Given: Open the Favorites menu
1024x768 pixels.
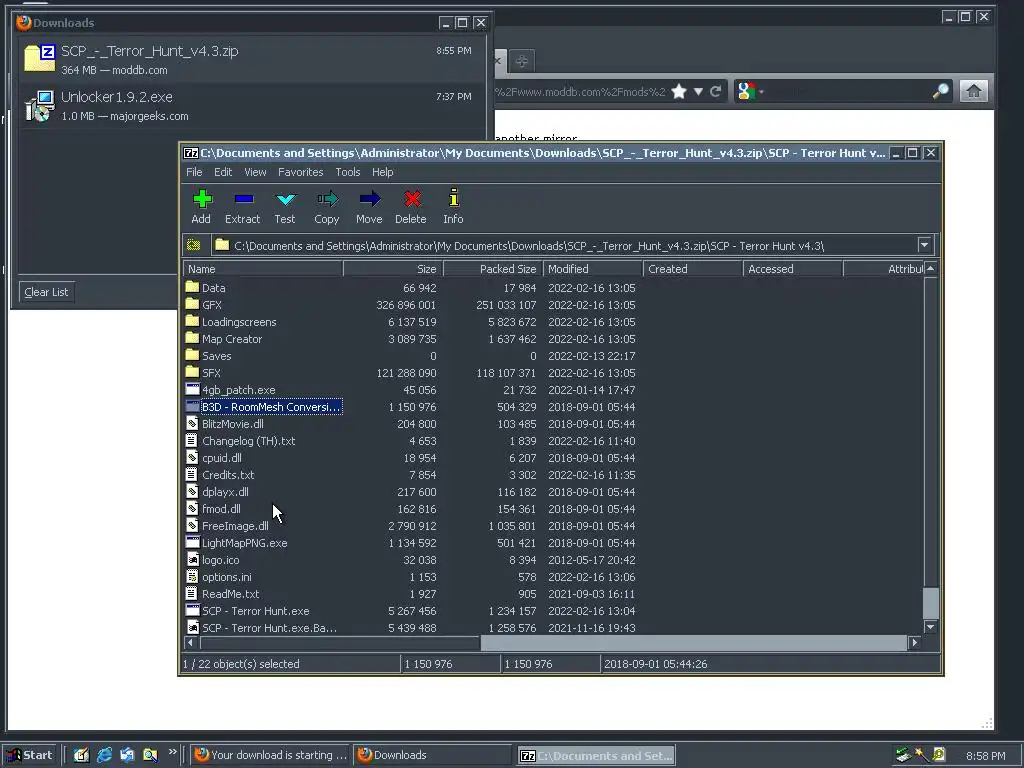Looking at the screenshot, I should pyautogui.click(x=300, y=172).
